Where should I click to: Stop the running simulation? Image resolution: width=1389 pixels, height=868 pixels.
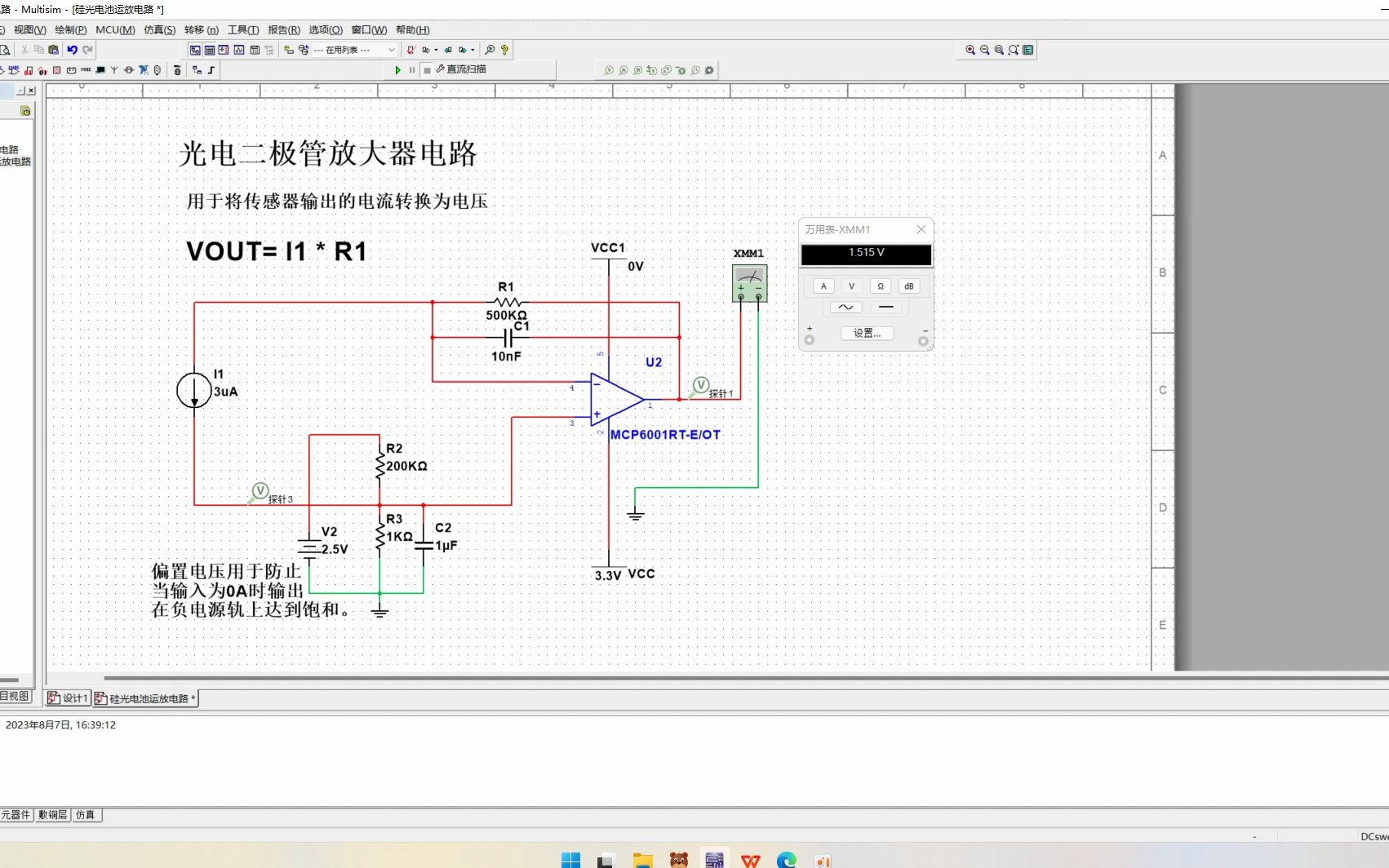426,70
